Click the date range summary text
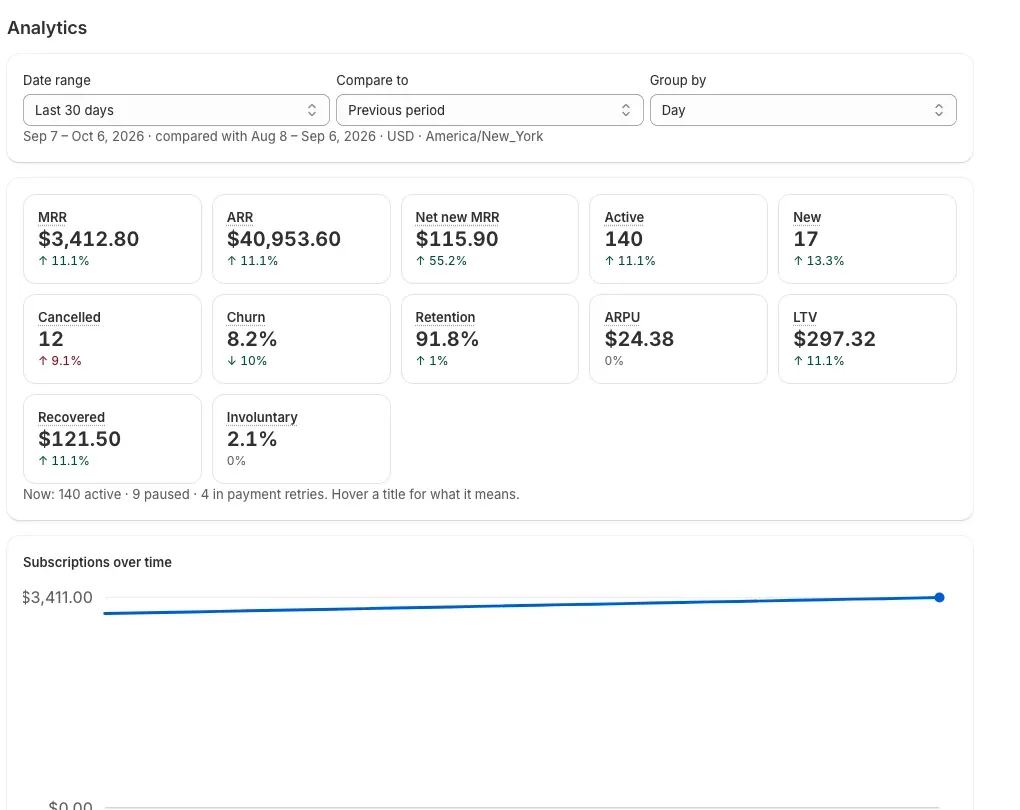The image size is (1020, 810). click(283, 137)
